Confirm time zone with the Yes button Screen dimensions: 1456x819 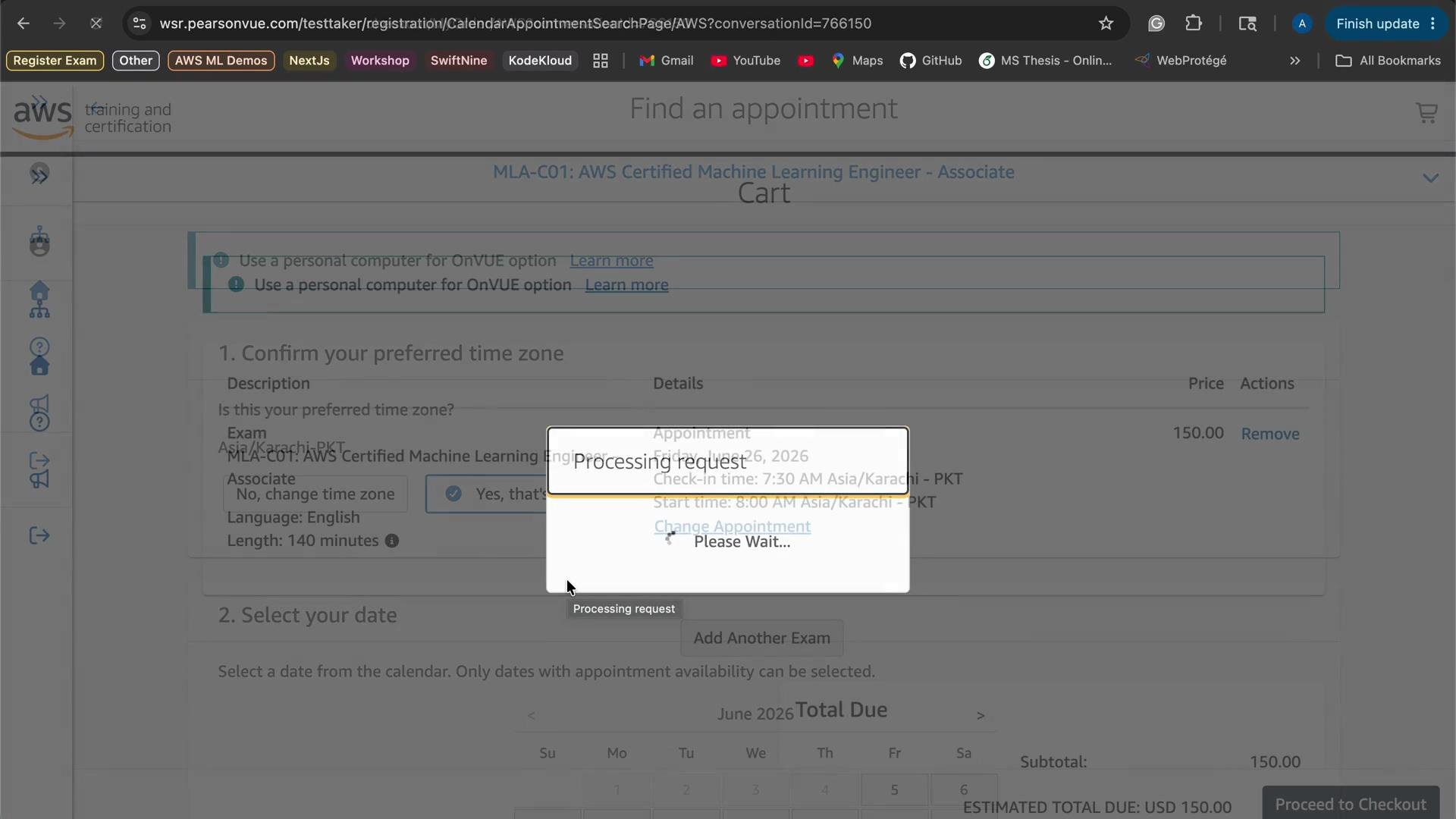coord(486,494)
